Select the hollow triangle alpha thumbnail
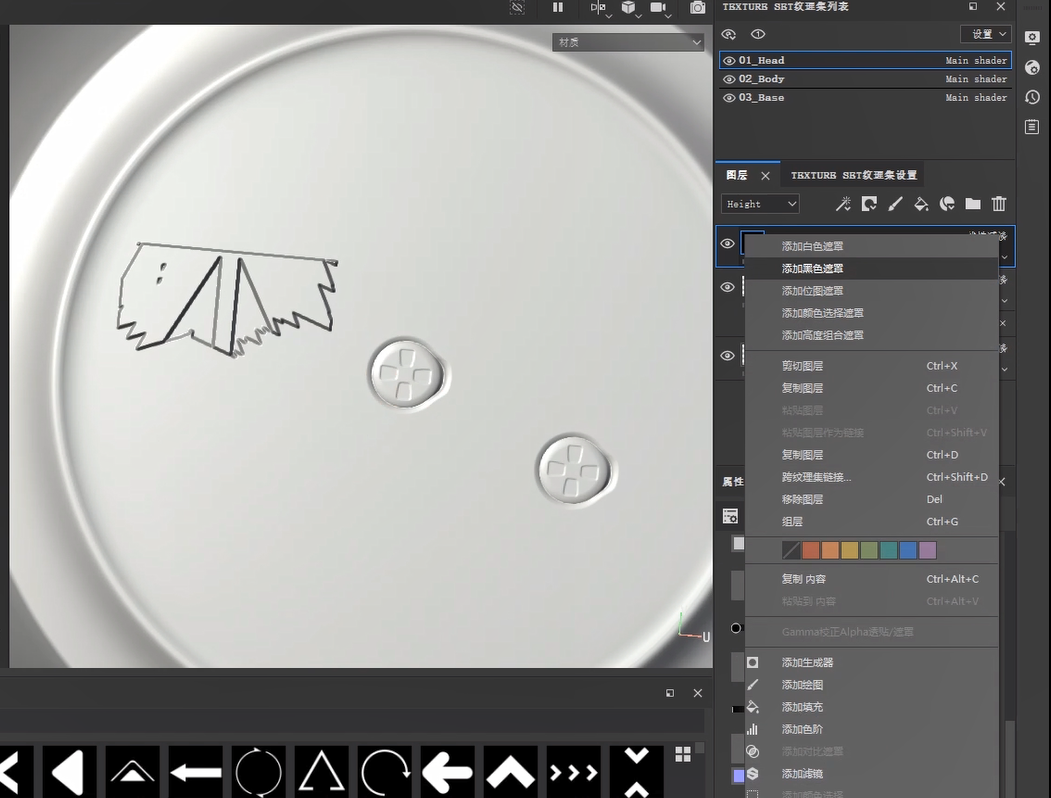The width and height of the screenshot is (1051, 798). (x=321, y=772)
